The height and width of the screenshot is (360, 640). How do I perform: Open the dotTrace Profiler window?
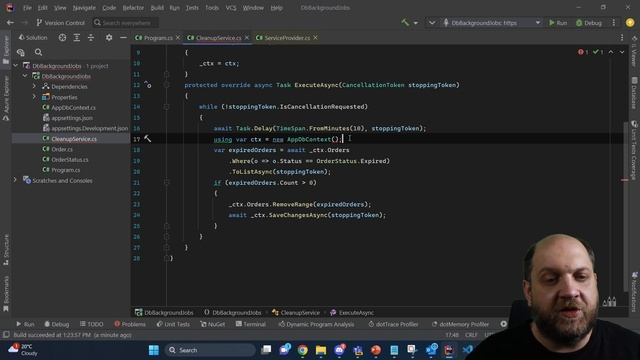point(393,324)
